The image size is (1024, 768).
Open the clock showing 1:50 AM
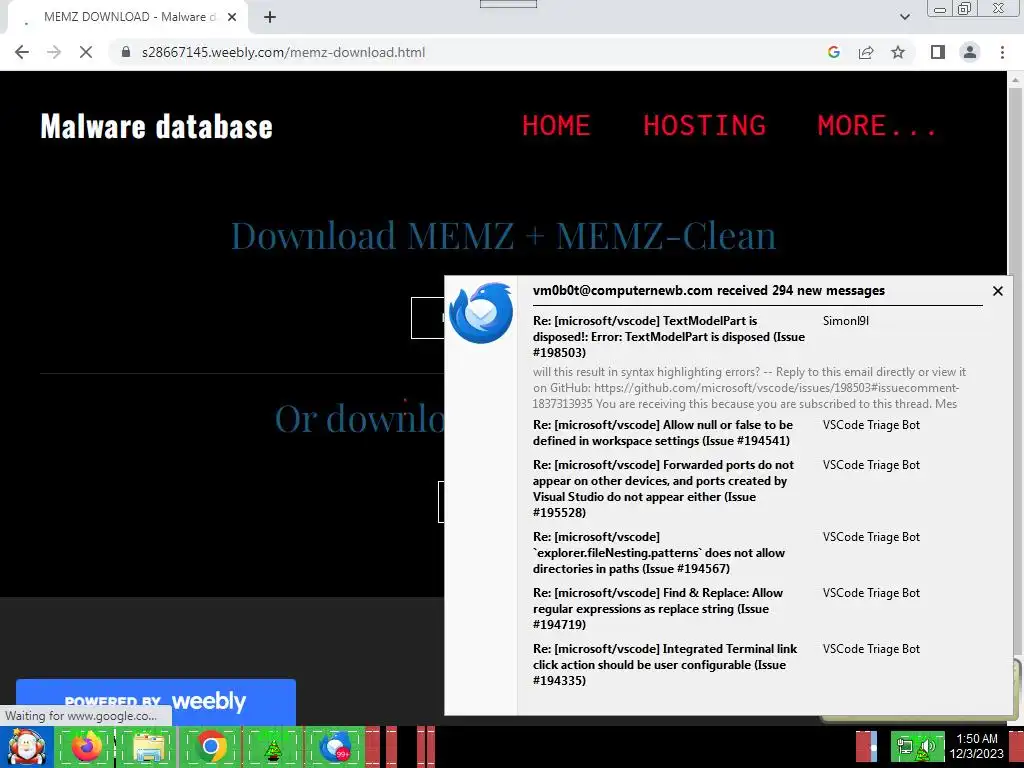(976, 746)
